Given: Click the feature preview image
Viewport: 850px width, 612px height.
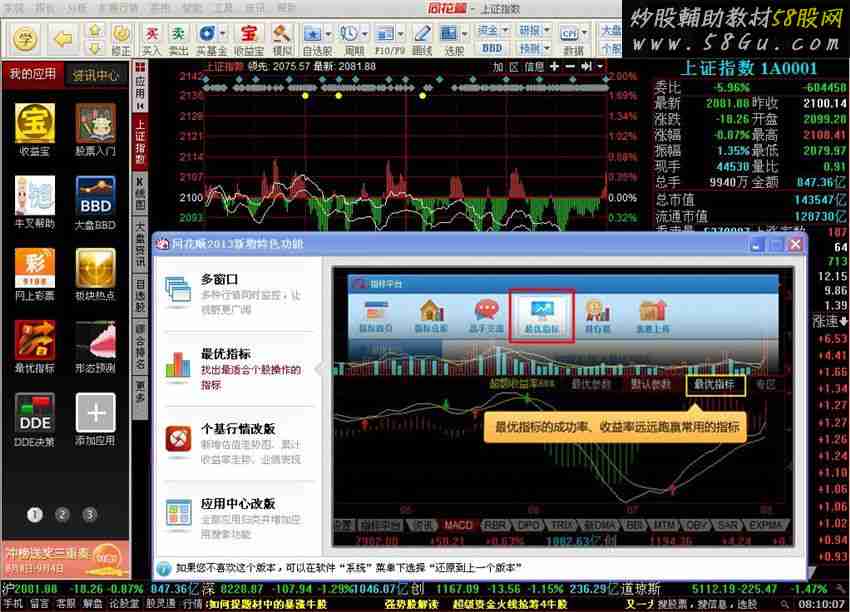Looking at the screenshot, I should (563, 406).
